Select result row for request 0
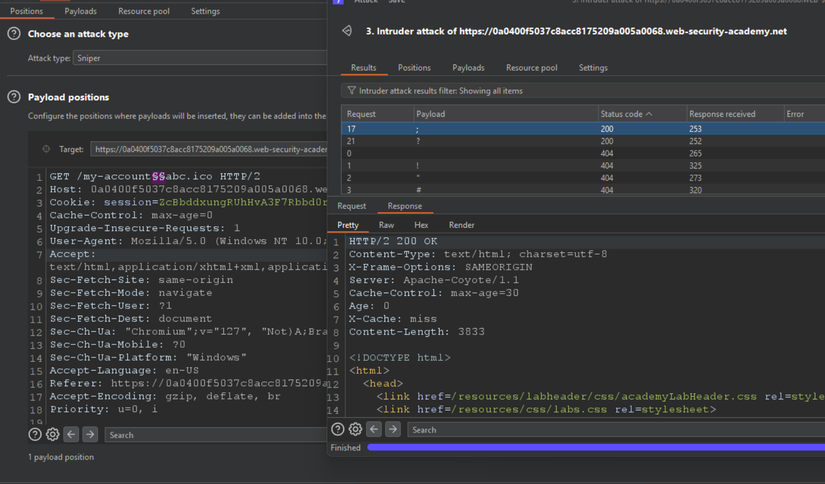 click(583, 154)
